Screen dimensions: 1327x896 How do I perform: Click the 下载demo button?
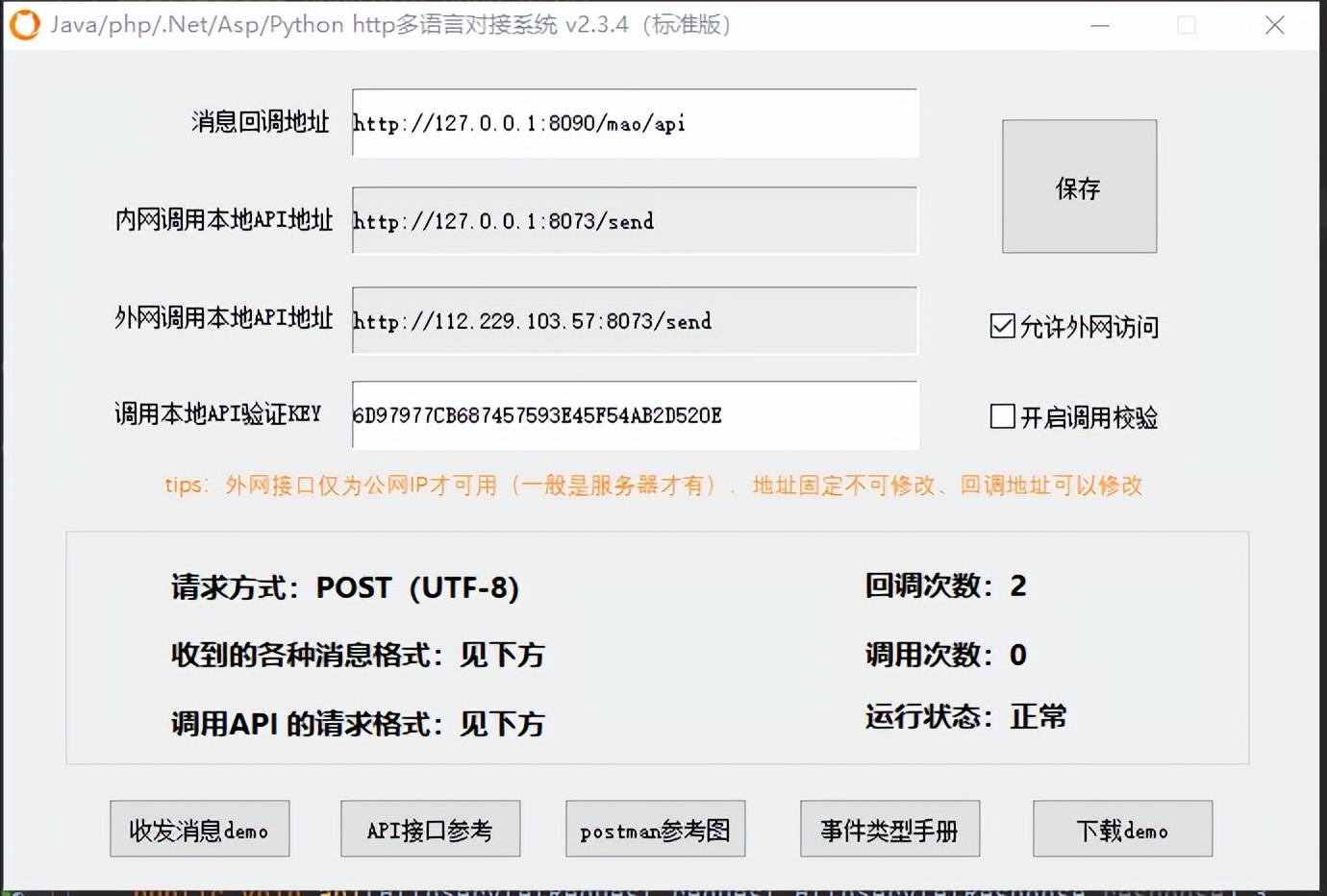[1122, 829]
